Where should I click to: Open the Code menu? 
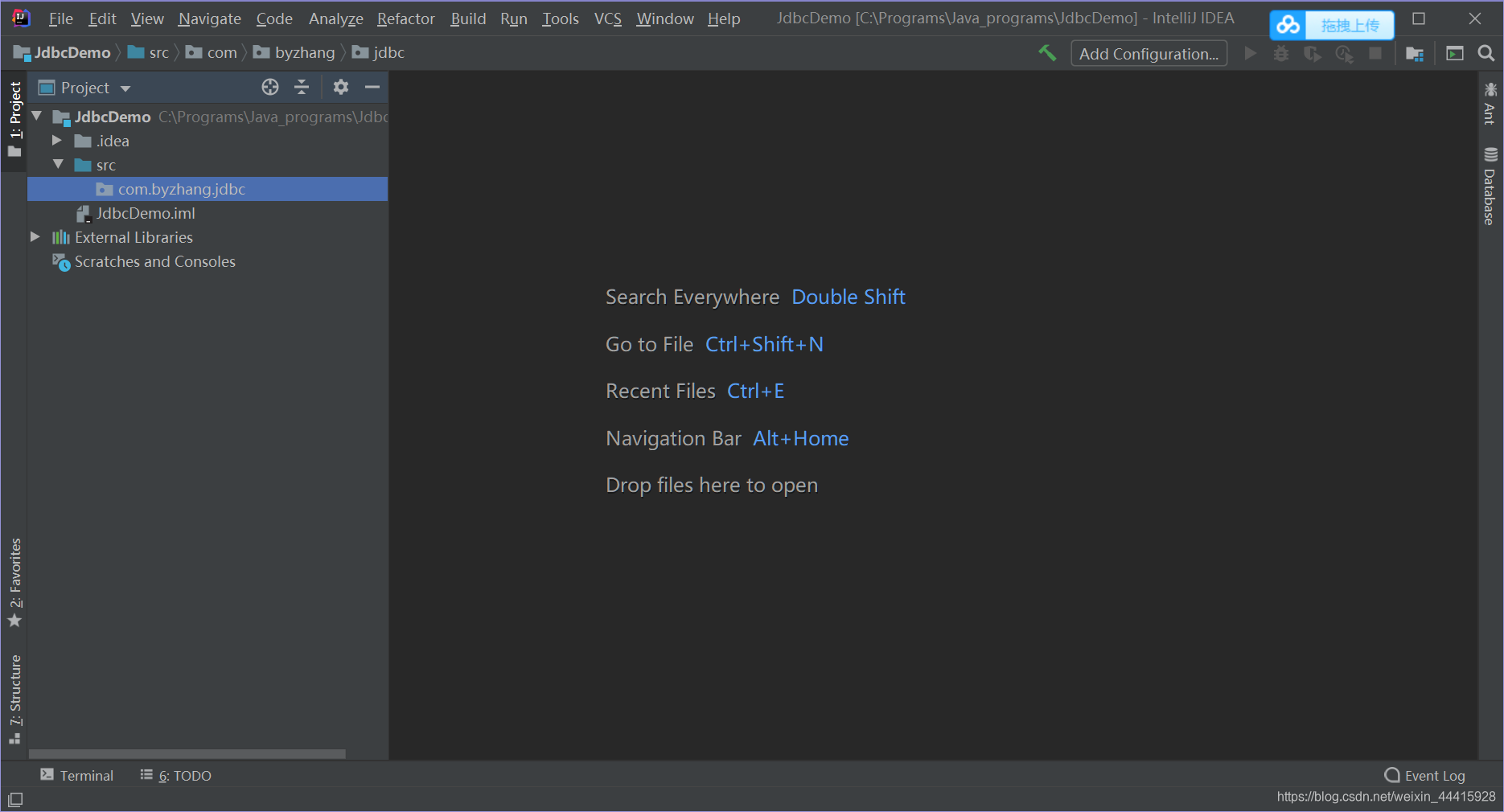[274, 18]
